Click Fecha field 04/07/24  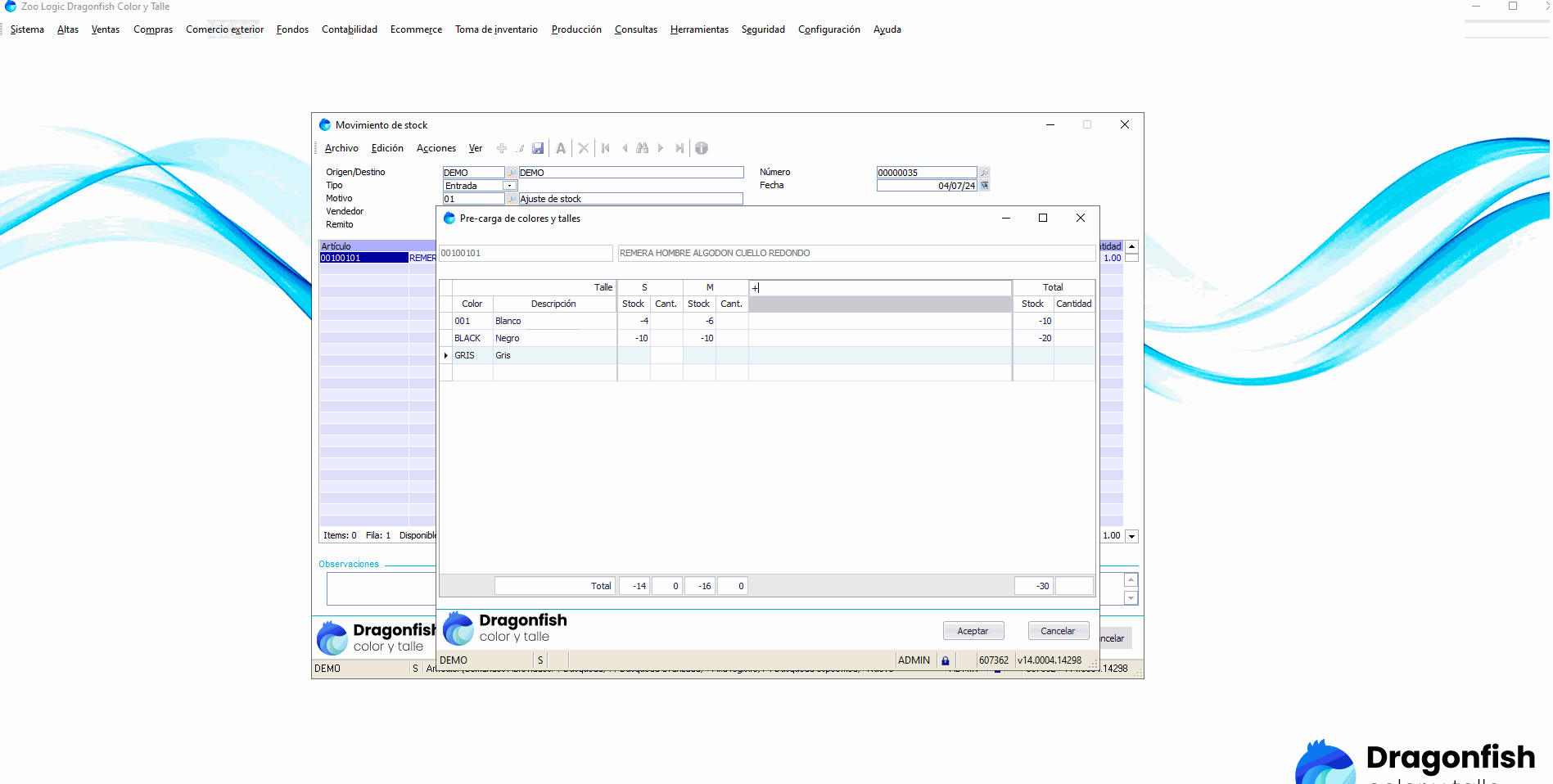point(927,186)
